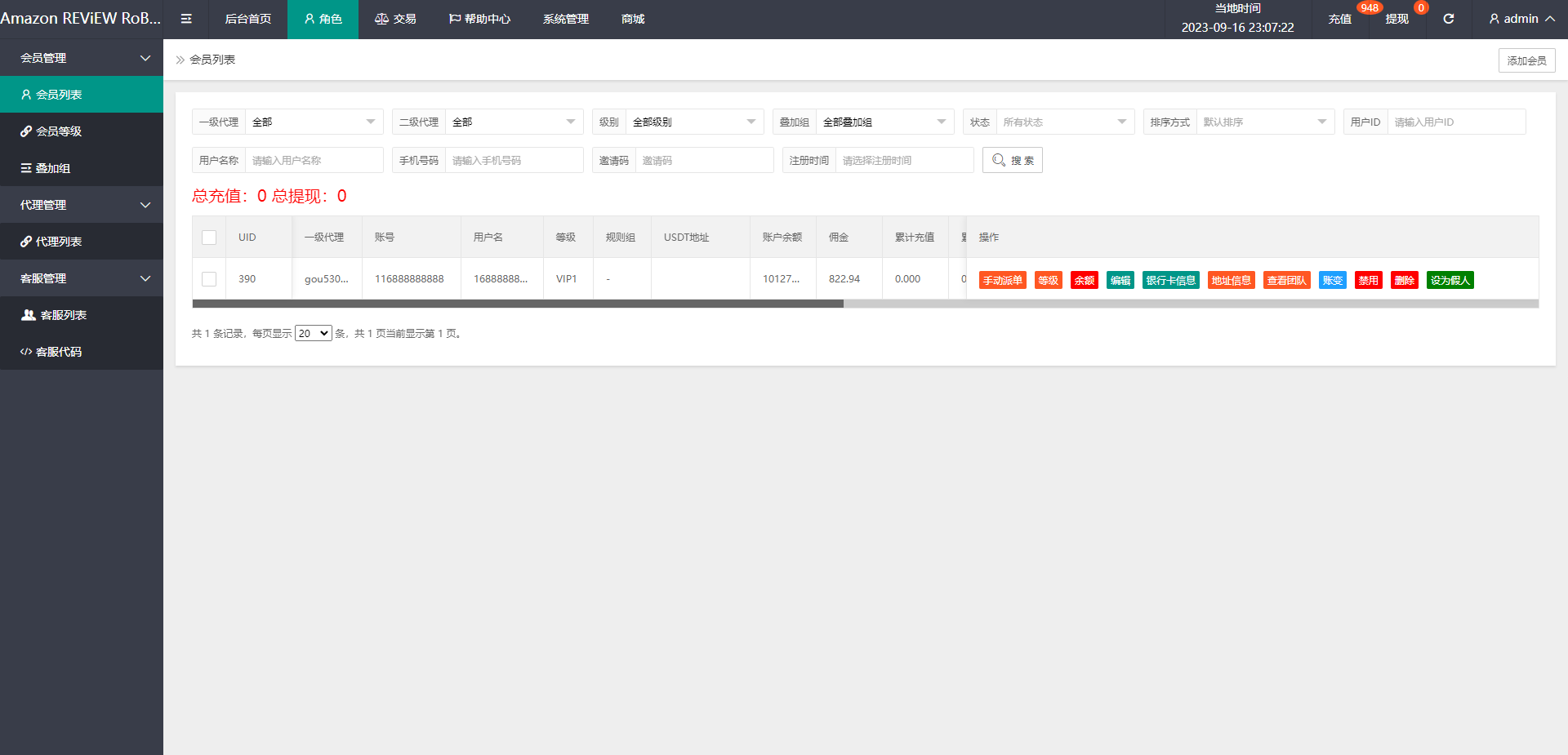Click the 用户ID input field
This screenshot has width=1568, height=755.
click(1455, 122)
